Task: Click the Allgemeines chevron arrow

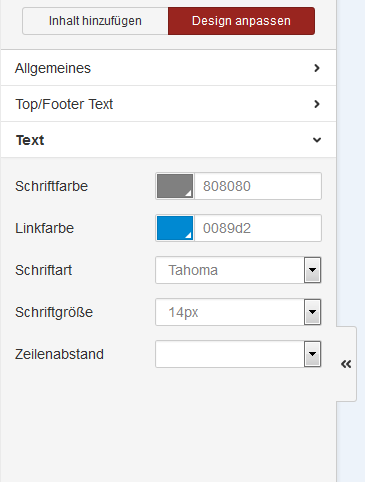Action: pos(317,68)
